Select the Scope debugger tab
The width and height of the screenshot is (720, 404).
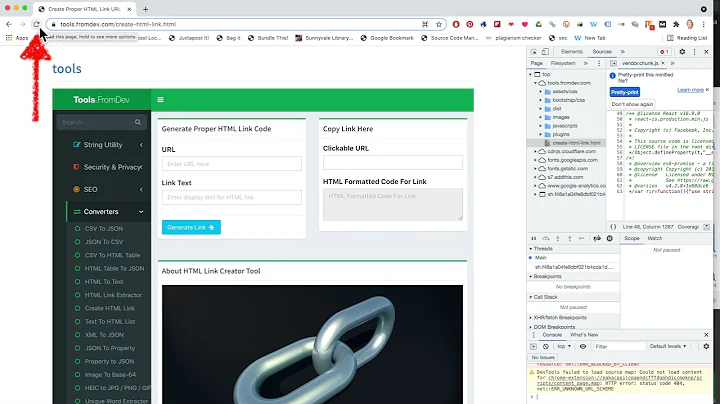[x=631, y=238]
